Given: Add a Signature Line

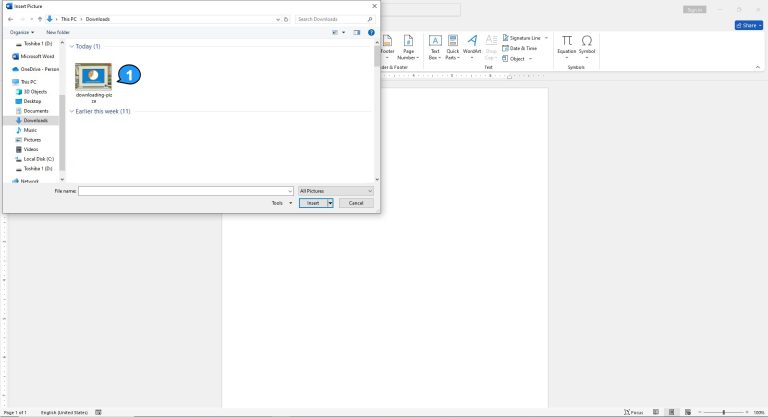Looking at the screenshot, I should tap(522, 38).
